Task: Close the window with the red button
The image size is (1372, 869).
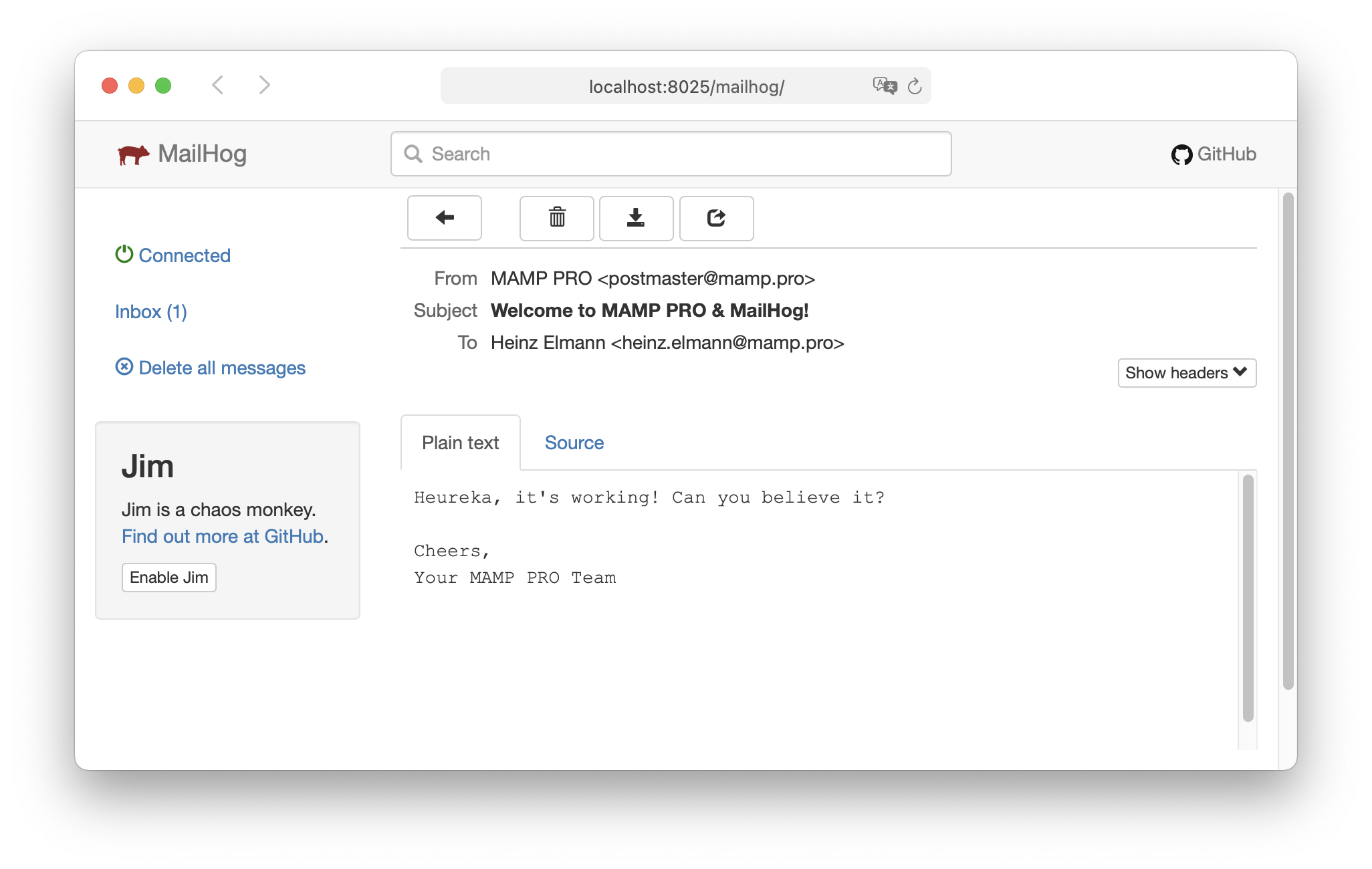Action: click(110, 86)
